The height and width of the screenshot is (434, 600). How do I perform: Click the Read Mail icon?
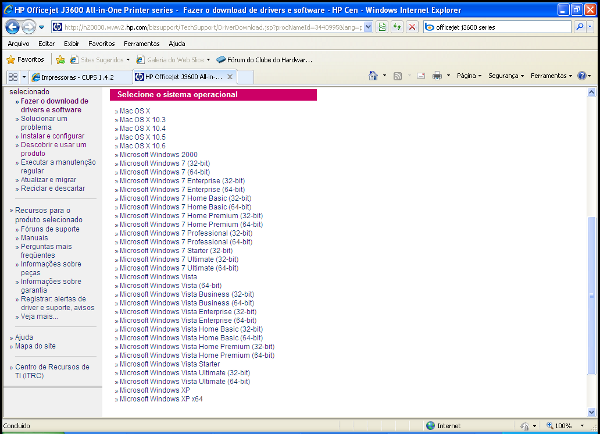(421, 76)
